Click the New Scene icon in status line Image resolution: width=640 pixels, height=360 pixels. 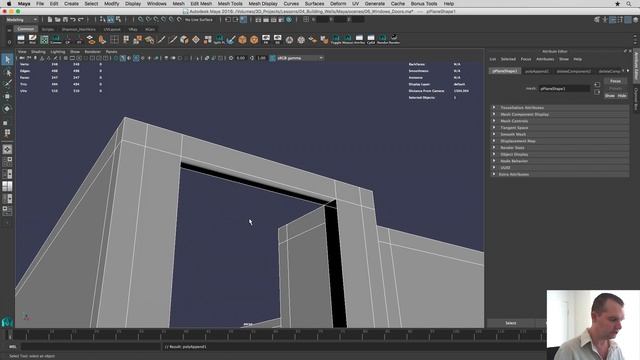pyautogui.click(x=50, y=20)
